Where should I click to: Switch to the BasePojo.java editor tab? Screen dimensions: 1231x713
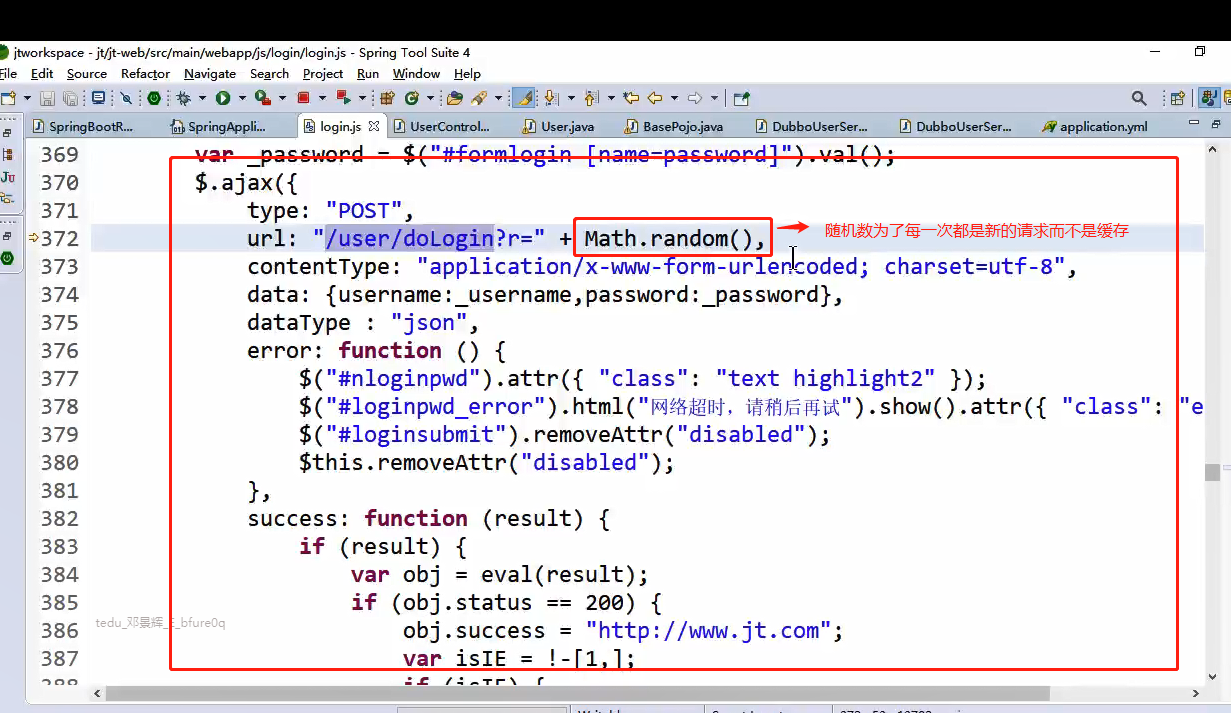pyautogui.click(x=672, y=127)
